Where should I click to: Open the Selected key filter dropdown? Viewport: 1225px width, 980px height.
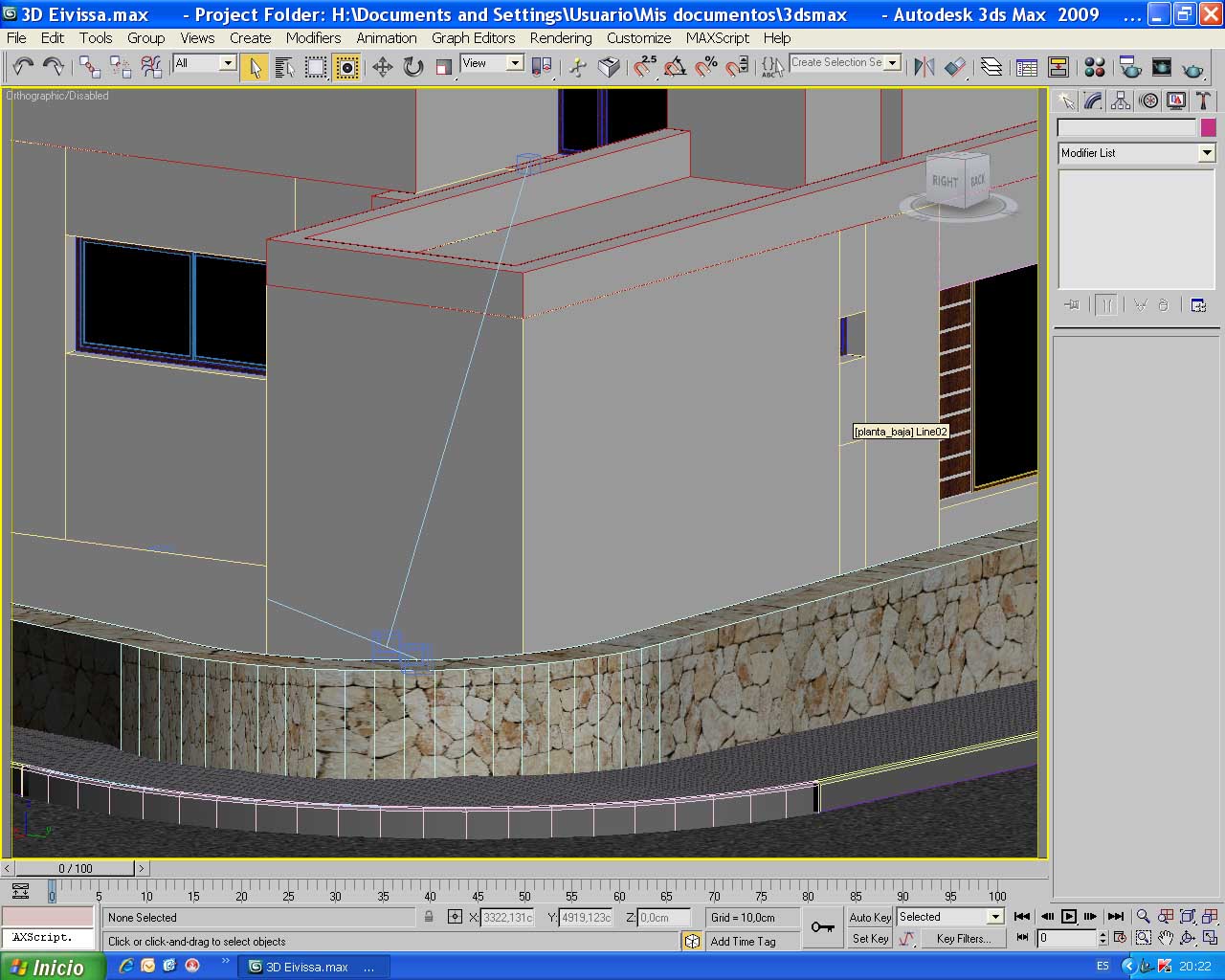(995, 917)
